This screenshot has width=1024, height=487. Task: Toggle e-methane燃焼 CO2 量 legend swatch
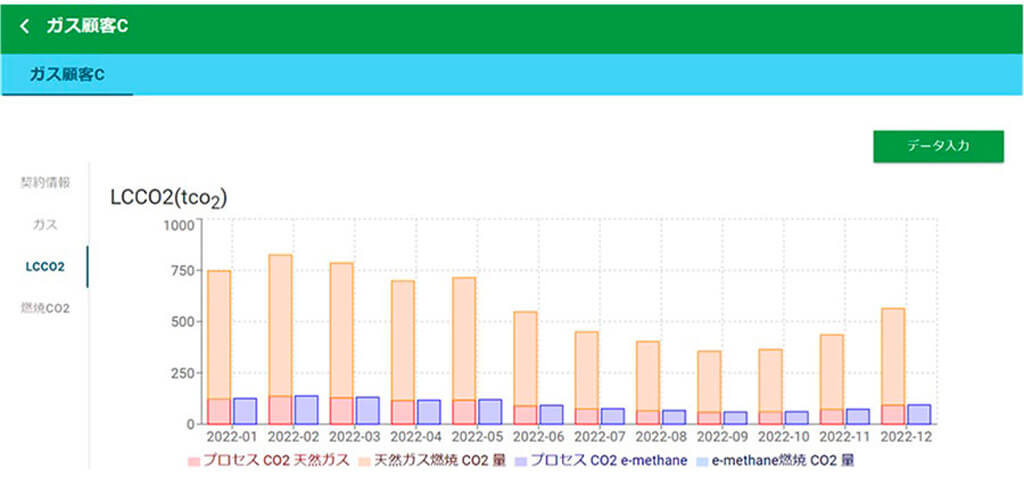coord(703,461)
